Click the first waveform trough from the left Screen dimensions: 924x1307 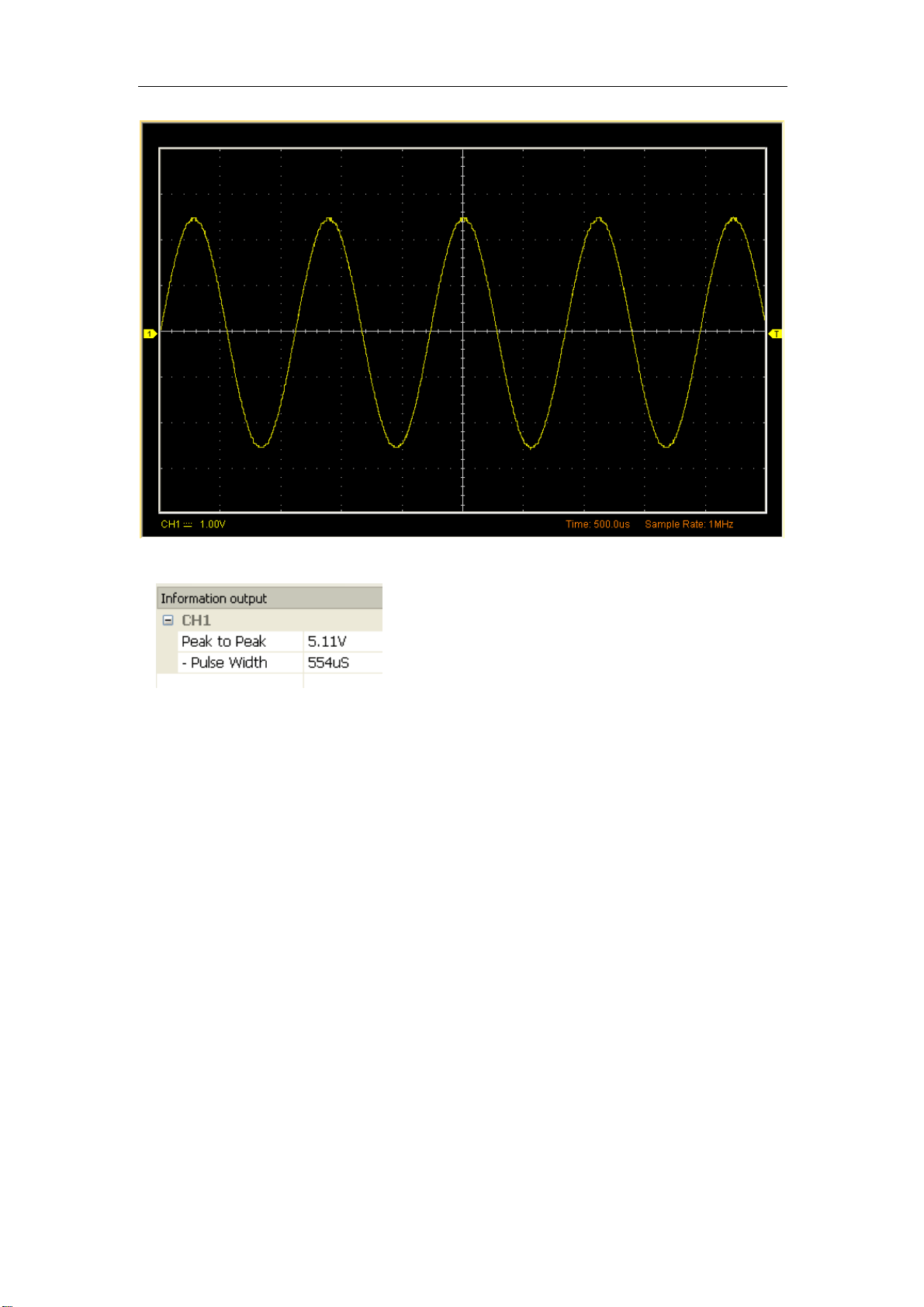click(x=261, y=445)
